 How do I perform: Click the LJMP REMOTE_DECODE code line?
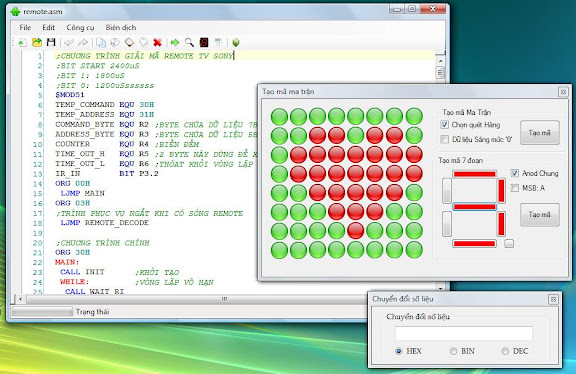click(x=105, y=223)
